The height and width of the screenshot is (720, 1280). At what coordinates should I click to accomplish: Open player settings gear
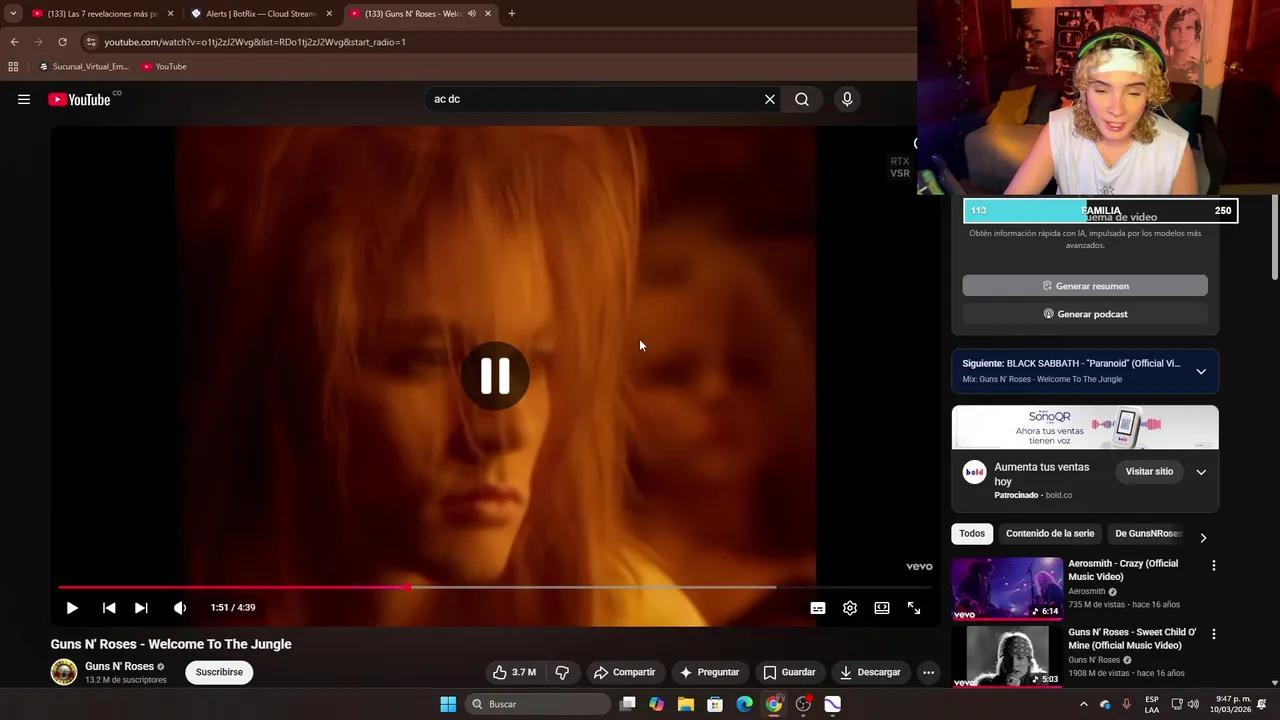pyautogui.click(x=850, y=608)
